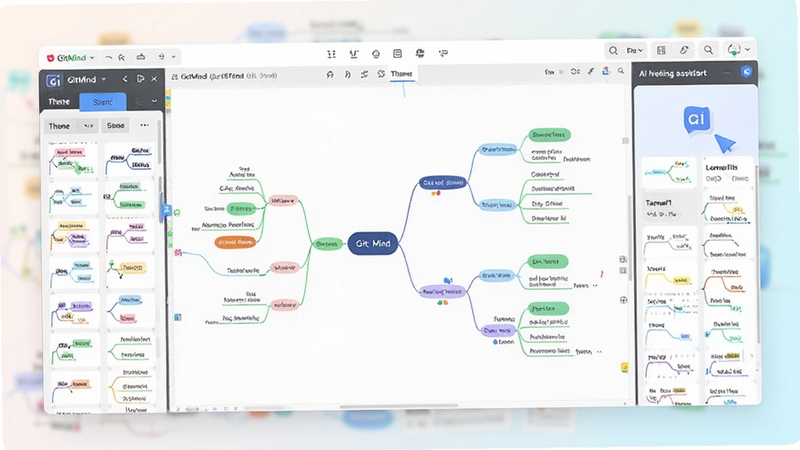
Task: Choose theme thumbnail with orange and purple nodes
Action: 74,236
